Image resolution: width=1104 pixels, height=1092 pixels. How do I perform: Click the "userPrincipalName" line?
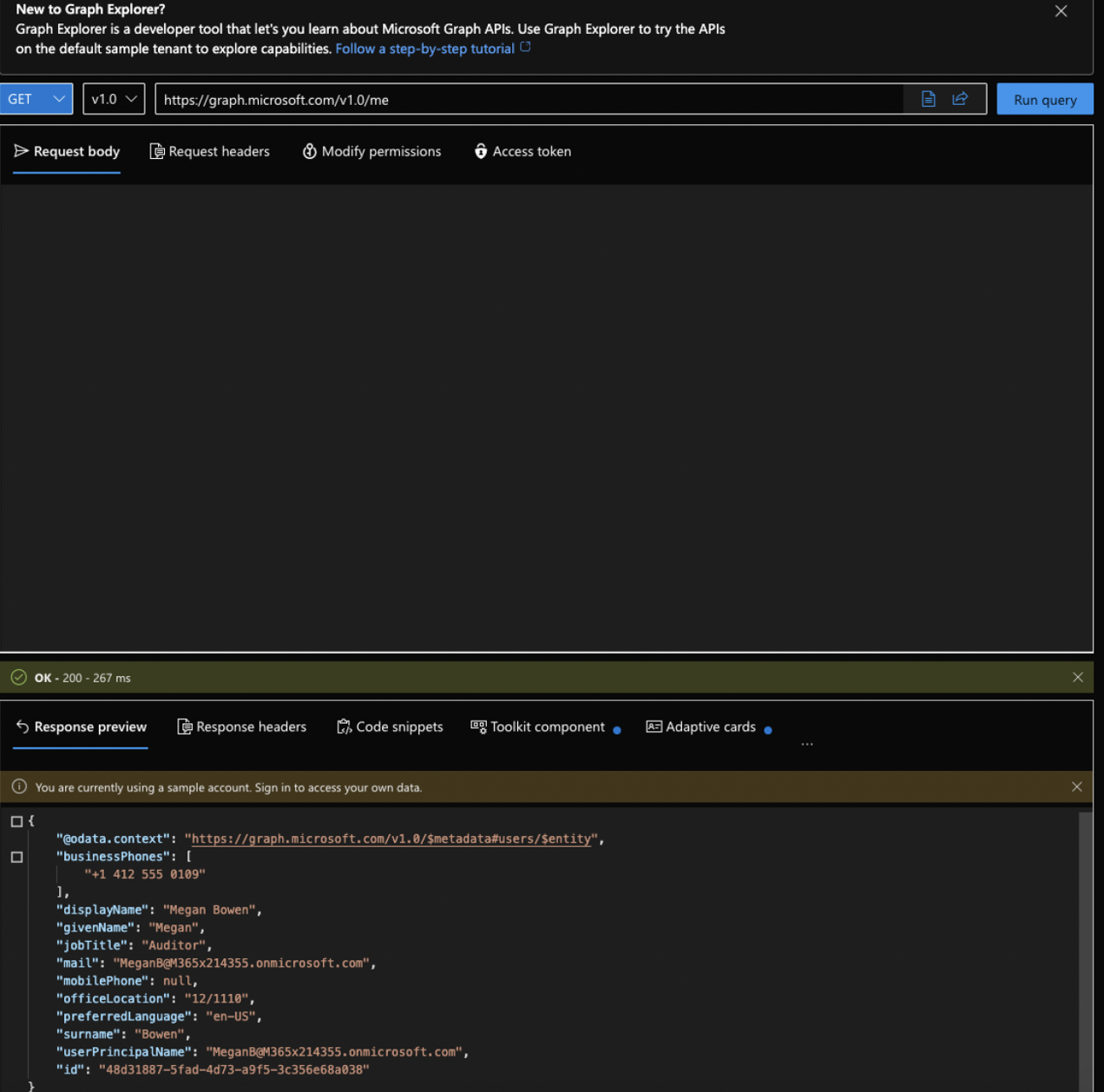(x=262, y=1051)
